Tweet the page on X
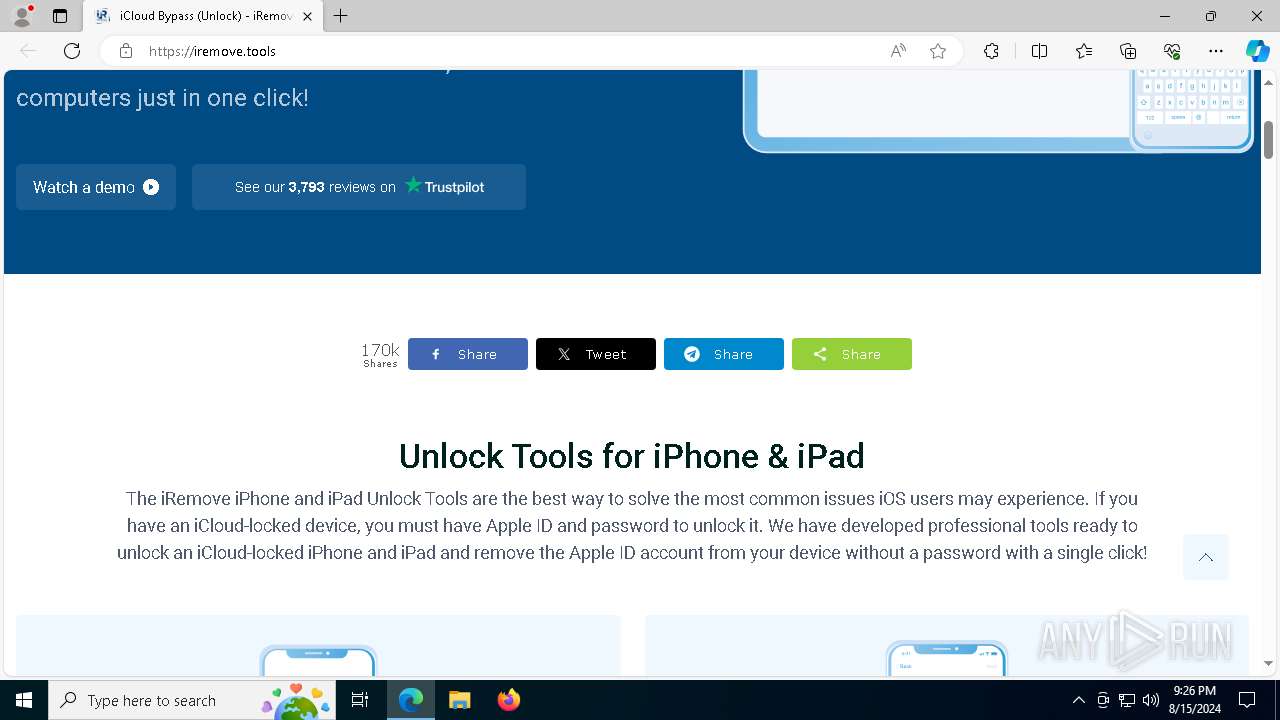 596,354
